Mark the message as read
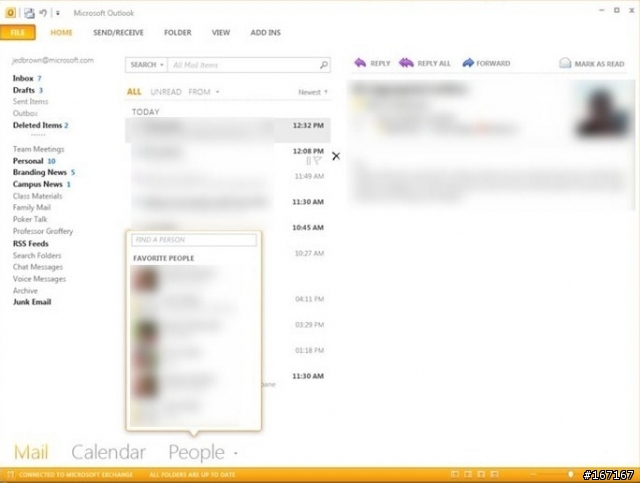 pos(591,63)
